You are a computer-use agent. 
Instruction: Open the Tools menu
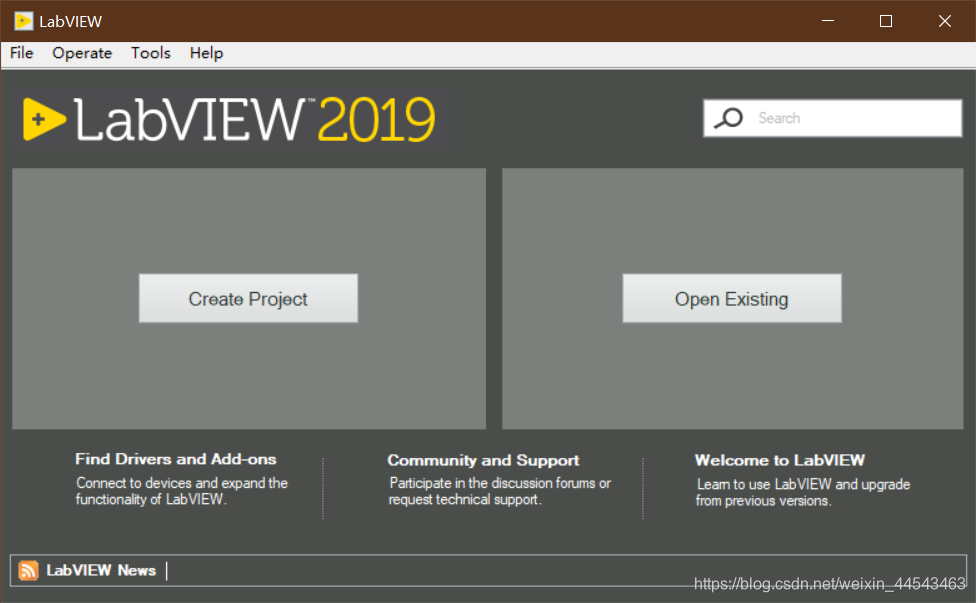pos(151,54)
